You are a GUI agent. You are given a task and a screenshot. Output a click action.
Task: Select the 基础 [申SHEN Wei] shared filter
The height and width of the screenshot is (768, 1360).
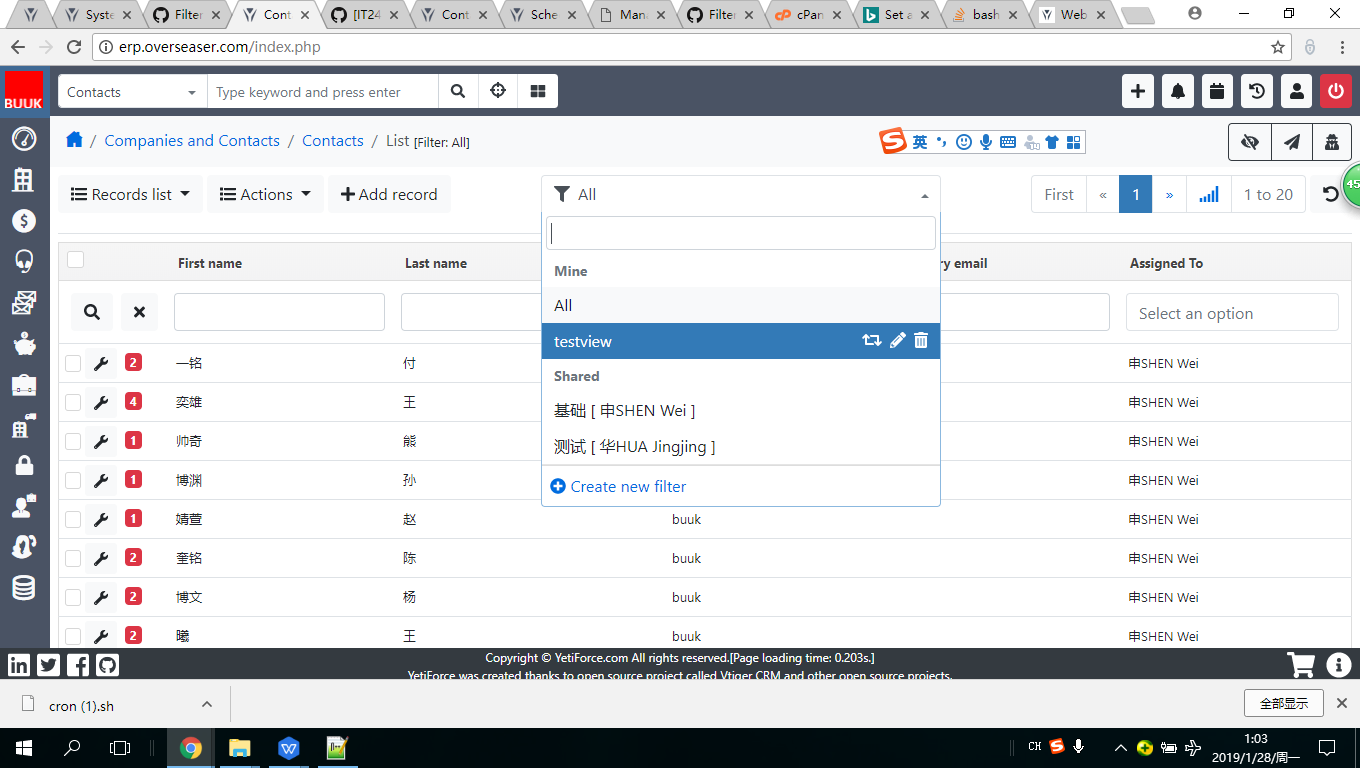click(x=741, y=410)
